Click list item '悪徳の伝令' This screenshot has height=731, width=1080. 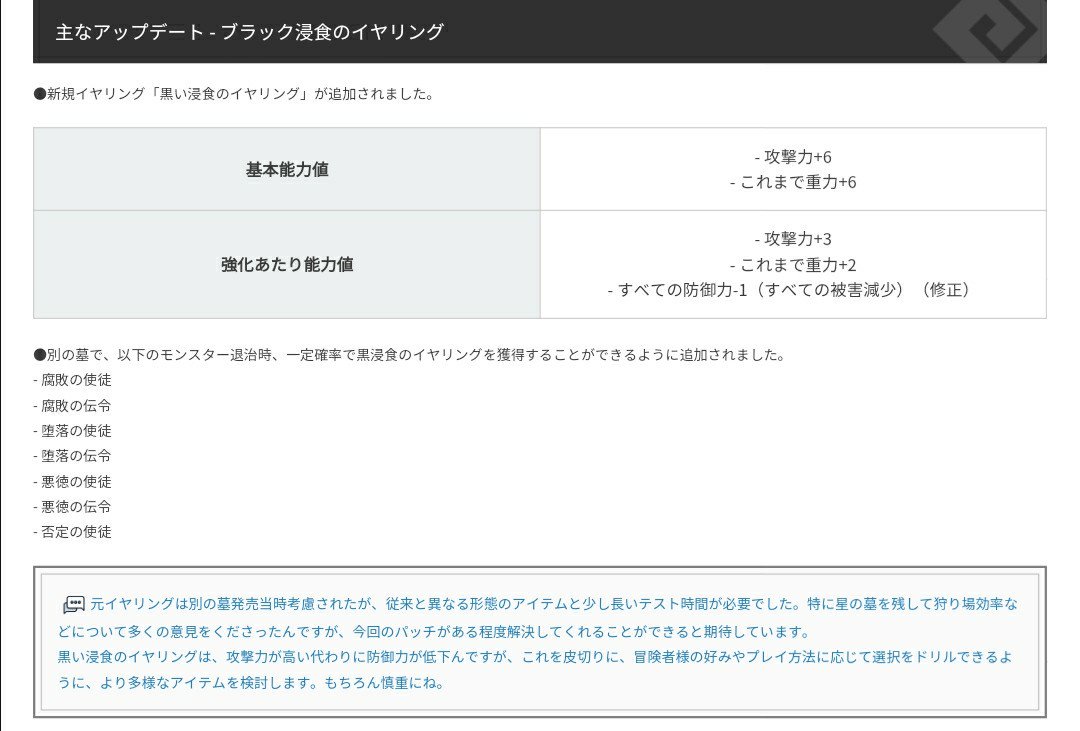coord(72,507)
